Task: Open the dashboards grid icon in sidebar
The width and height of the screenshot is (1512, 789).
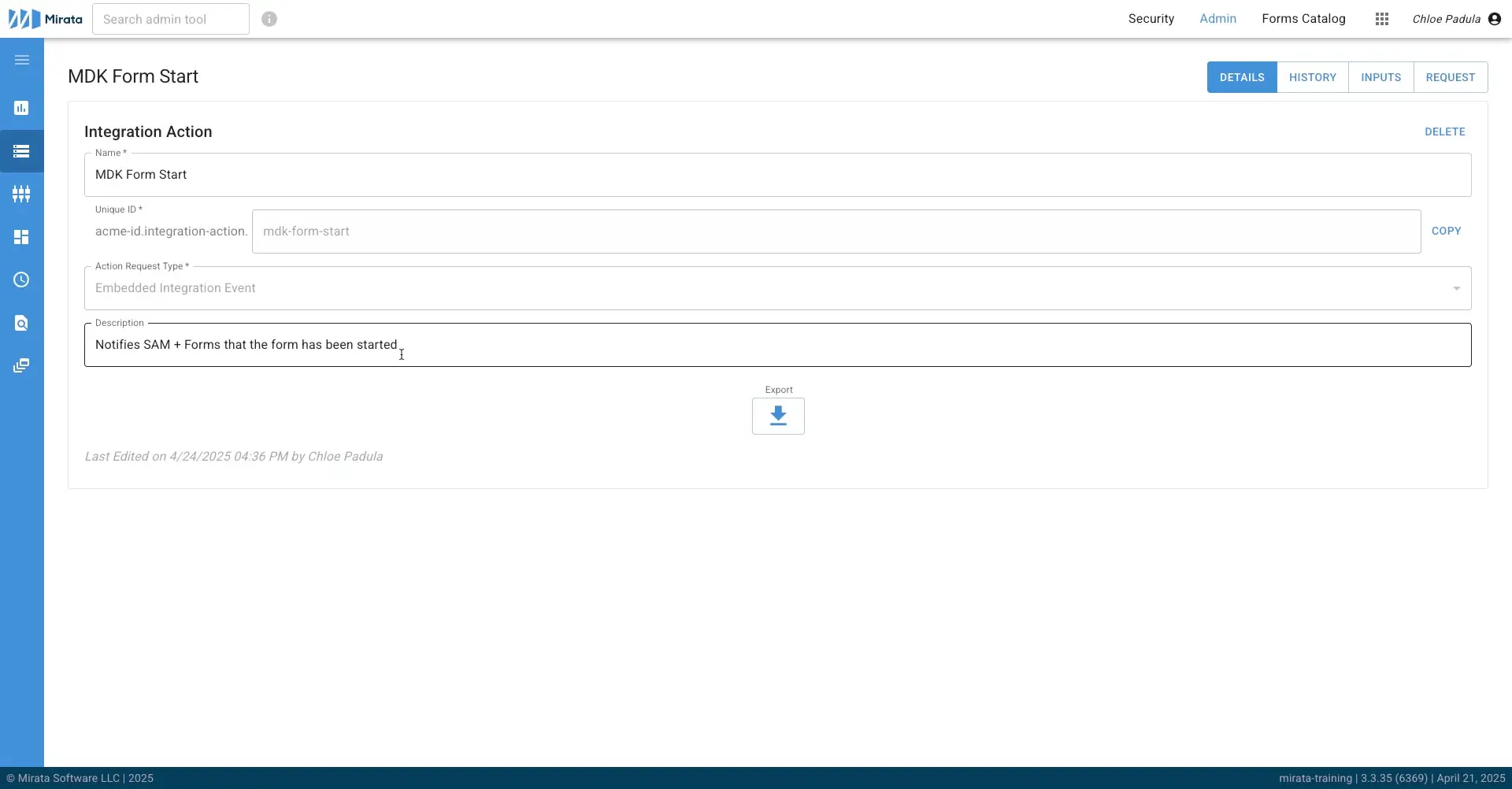Action: pyautogui.click(x=21, y=236)
